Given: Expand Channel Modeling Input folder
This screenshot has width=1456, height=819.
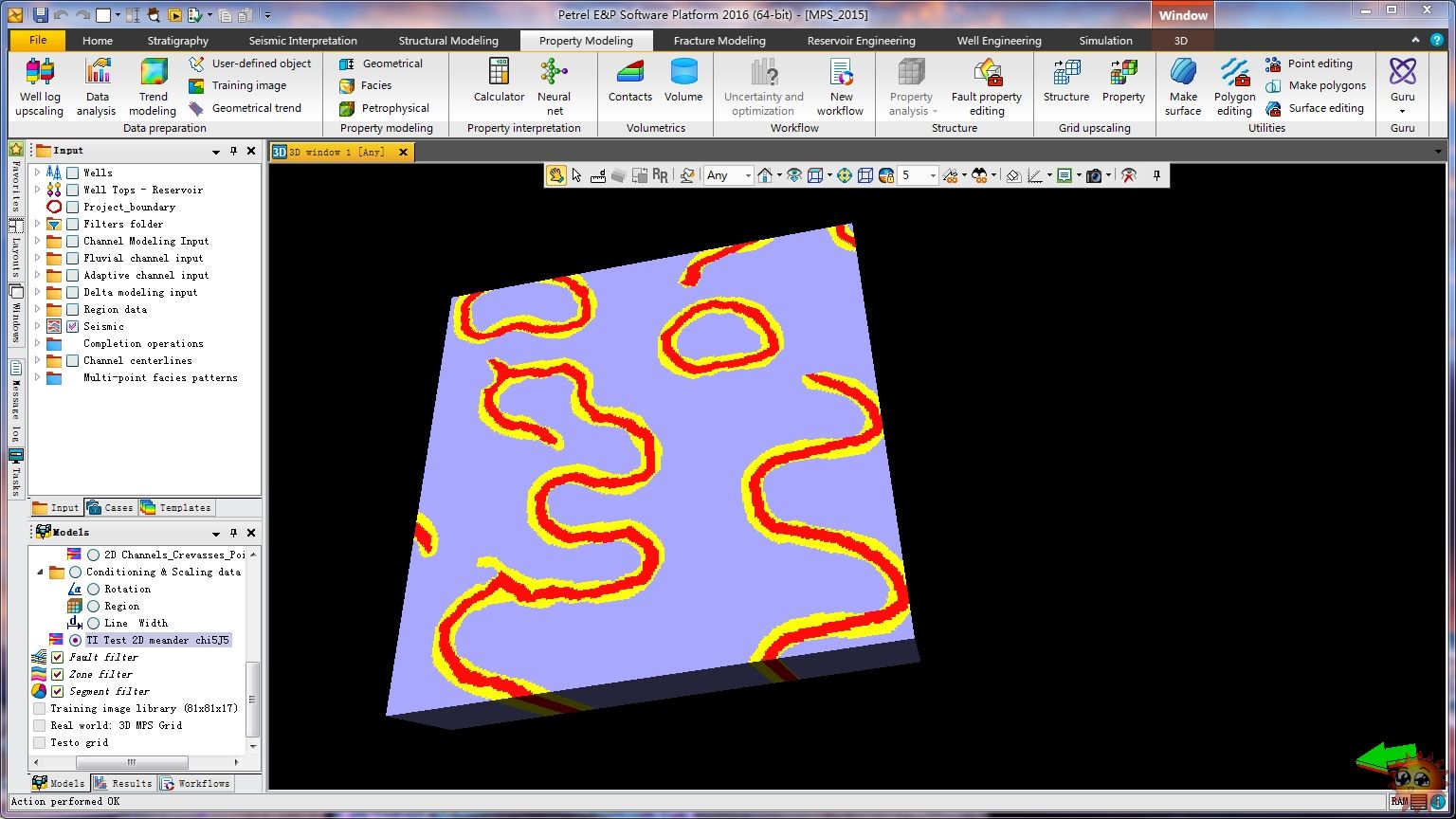Looking at the screenshot, I should 38,241.
